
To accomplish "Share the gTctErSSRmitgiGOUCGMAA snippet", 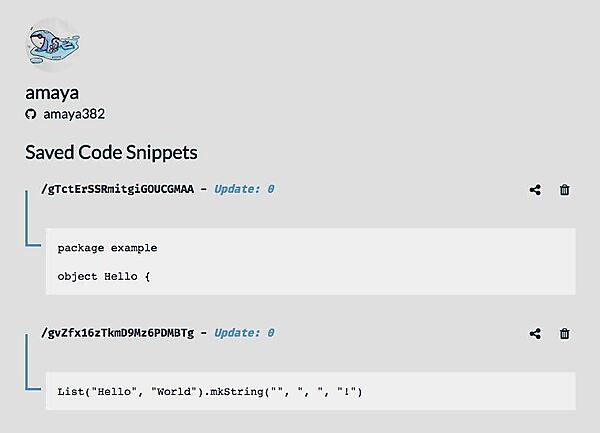I will click(535, 190).
